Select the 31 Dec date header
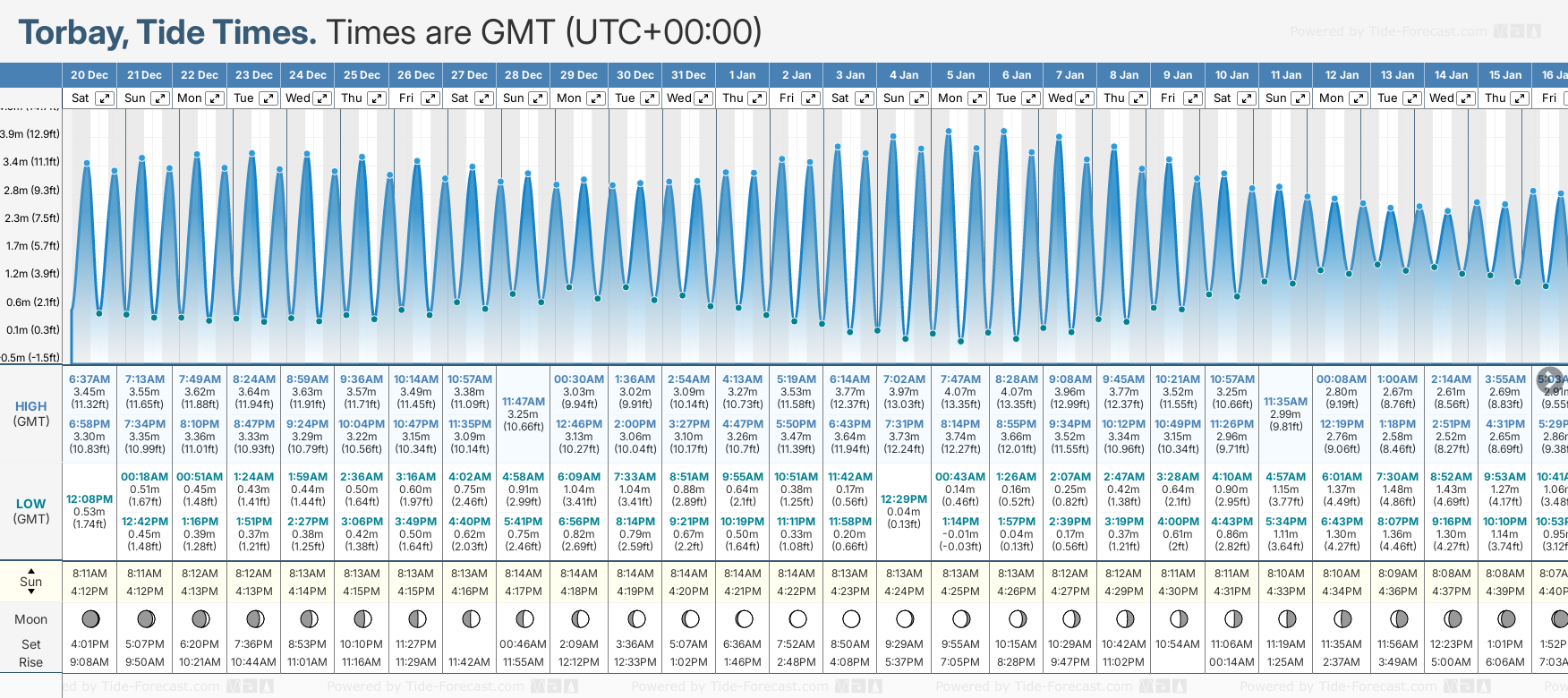Image resolution: width=1568 pixels, height=698 pixels. tap(688, 75)
